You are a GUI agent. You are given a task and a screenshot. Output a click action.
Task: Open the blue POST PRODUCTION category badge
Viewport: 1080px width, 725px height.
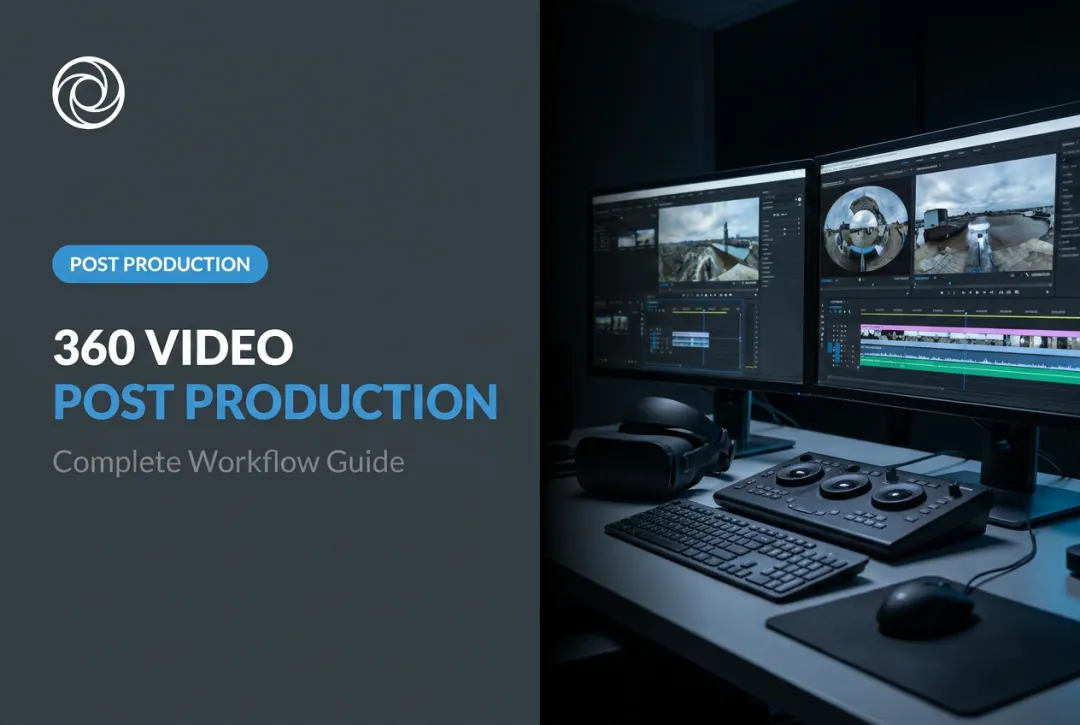pyautogui.click(x=160, y=264)
